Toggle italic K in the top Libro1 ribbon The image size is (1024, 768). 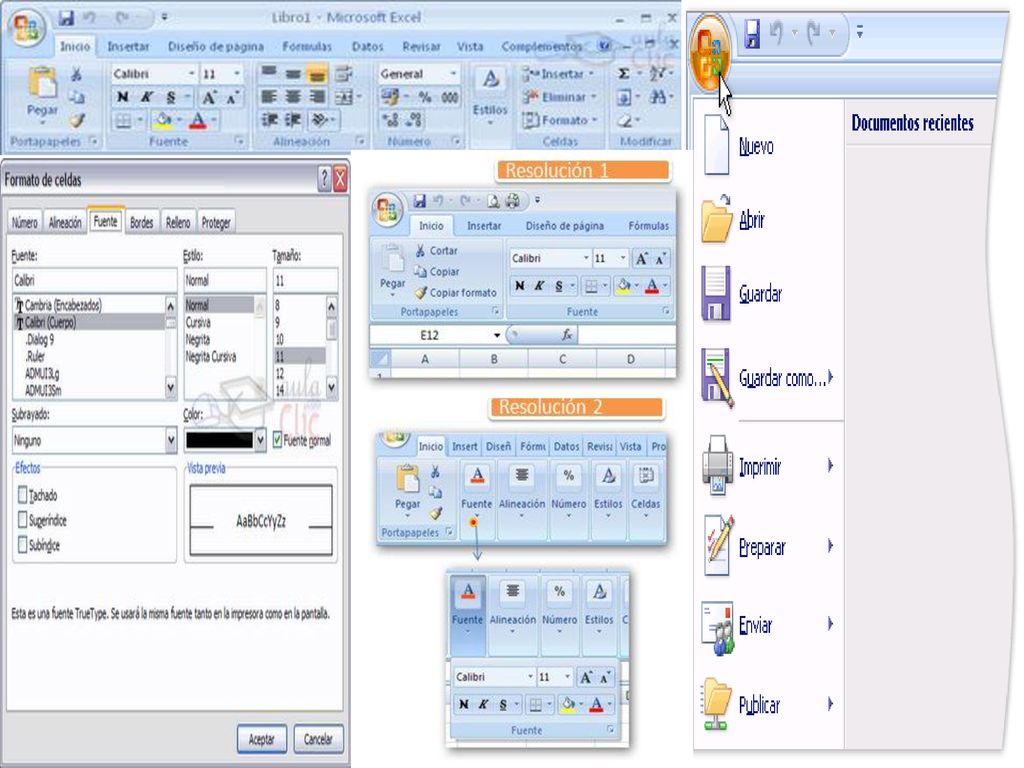(x=147, y=97)
